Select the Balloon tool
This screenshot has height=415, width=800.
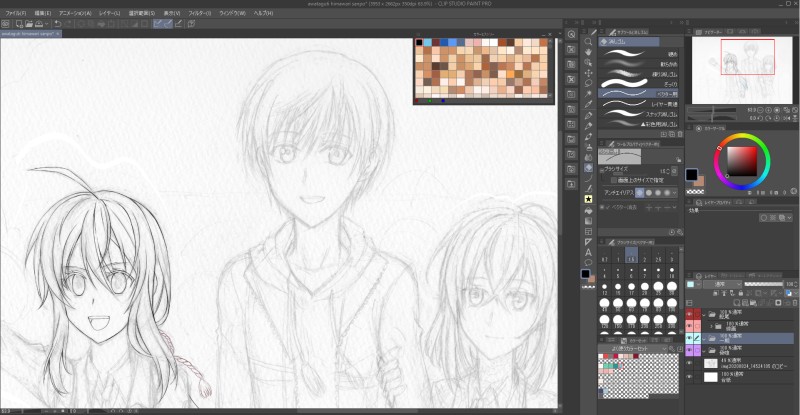(588, 263)
